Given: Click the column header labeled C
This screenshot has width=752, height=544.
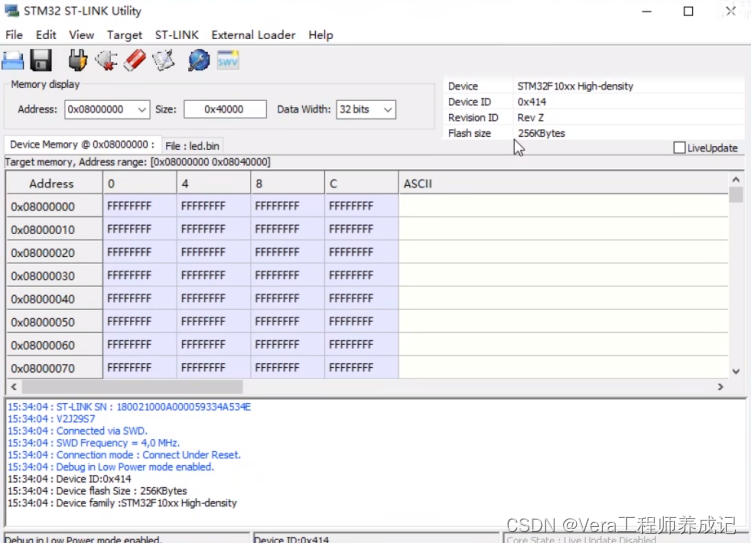Looking at the screenshot, I should coord(361,184).
